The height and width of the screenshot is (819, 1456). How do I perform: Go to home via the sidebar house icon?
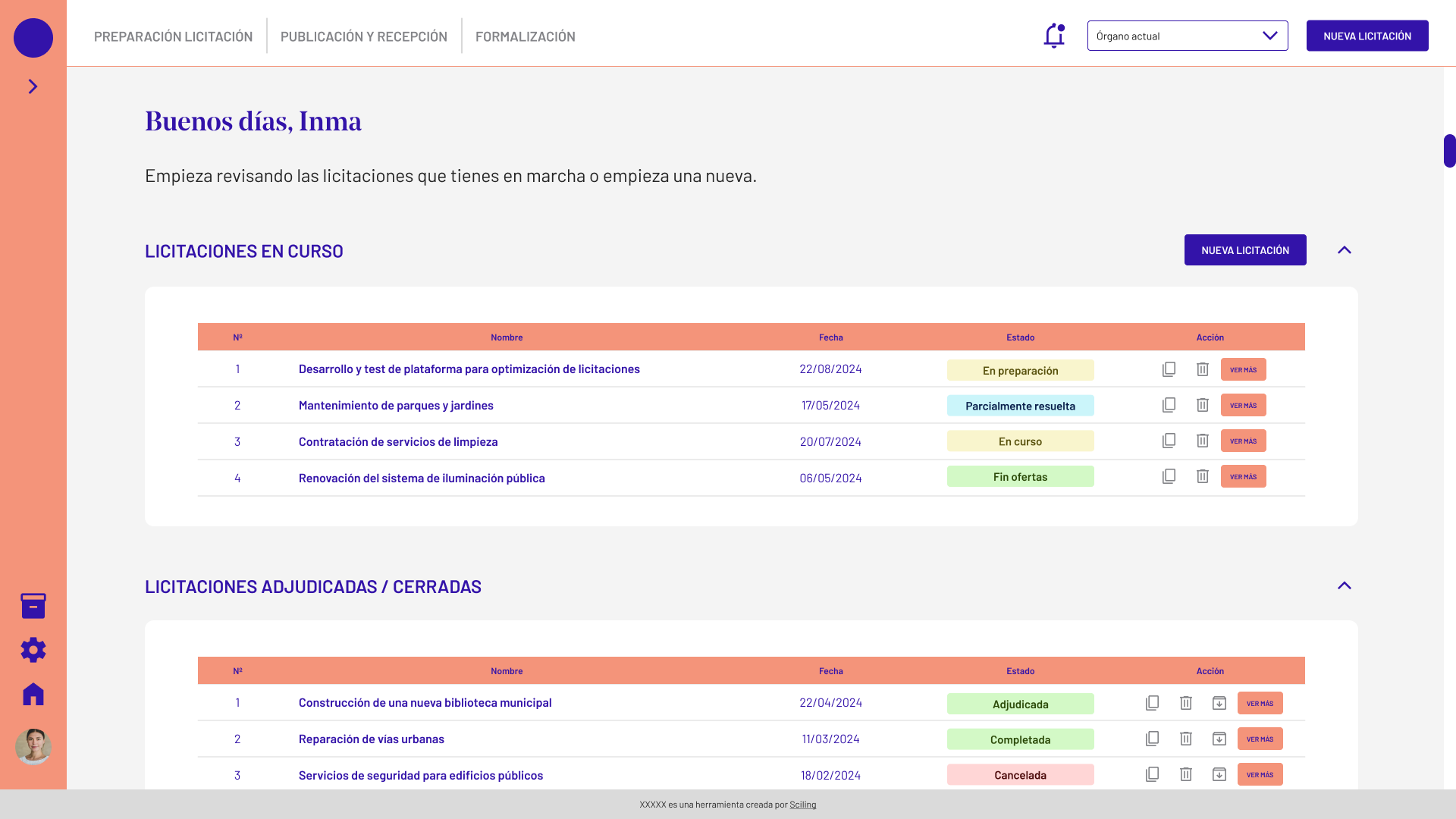click(33, 694)
